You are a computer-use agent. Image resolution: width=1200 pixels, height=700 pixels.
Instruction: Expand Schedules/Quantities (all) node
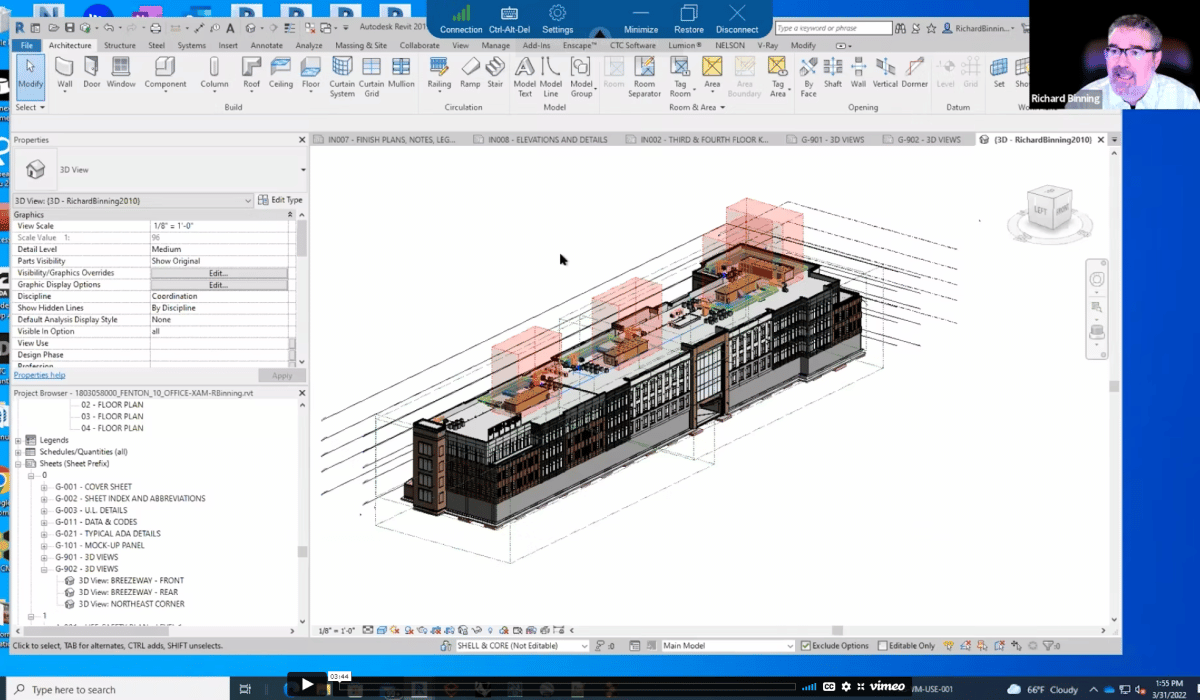(x=19, y=452)
